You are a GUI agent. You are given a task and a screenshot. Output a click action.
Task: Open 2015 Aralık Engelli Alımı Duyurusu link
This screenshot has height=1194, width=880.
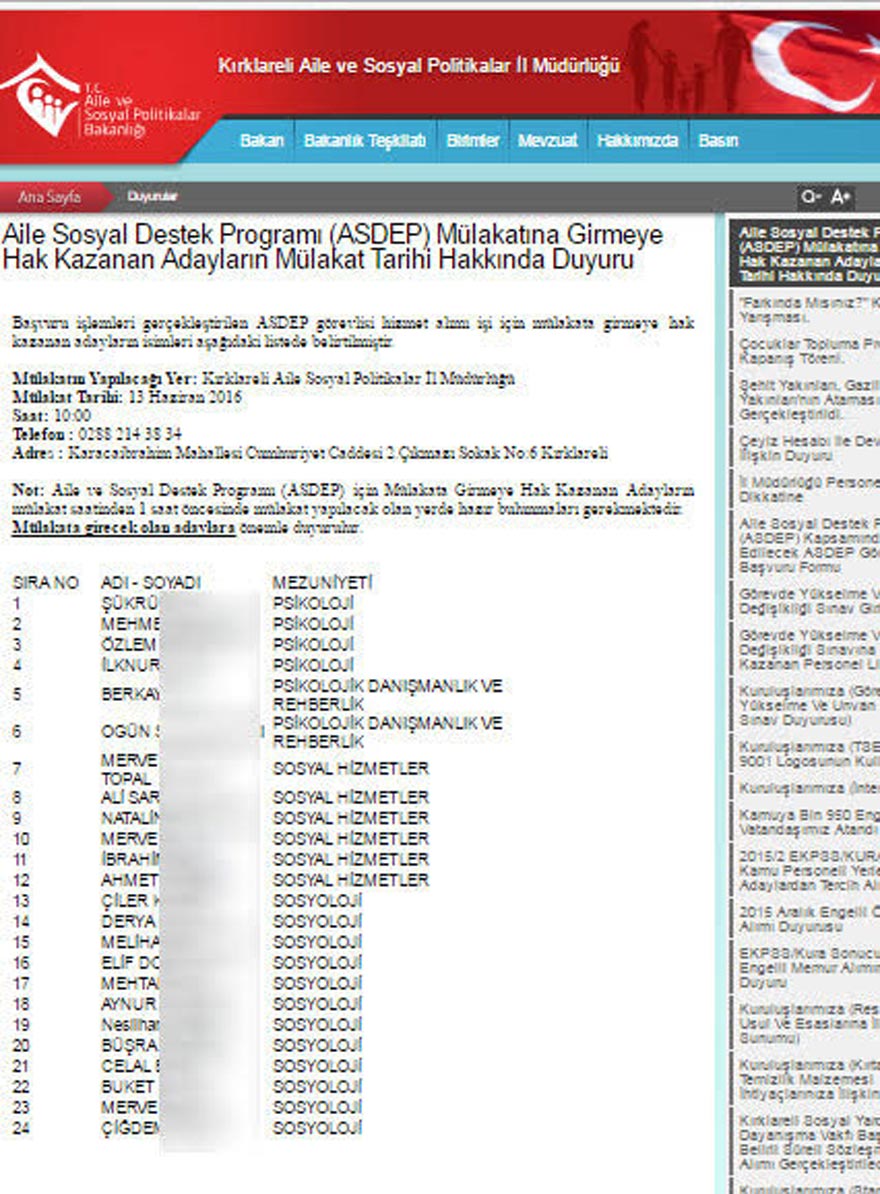point(805,918)
